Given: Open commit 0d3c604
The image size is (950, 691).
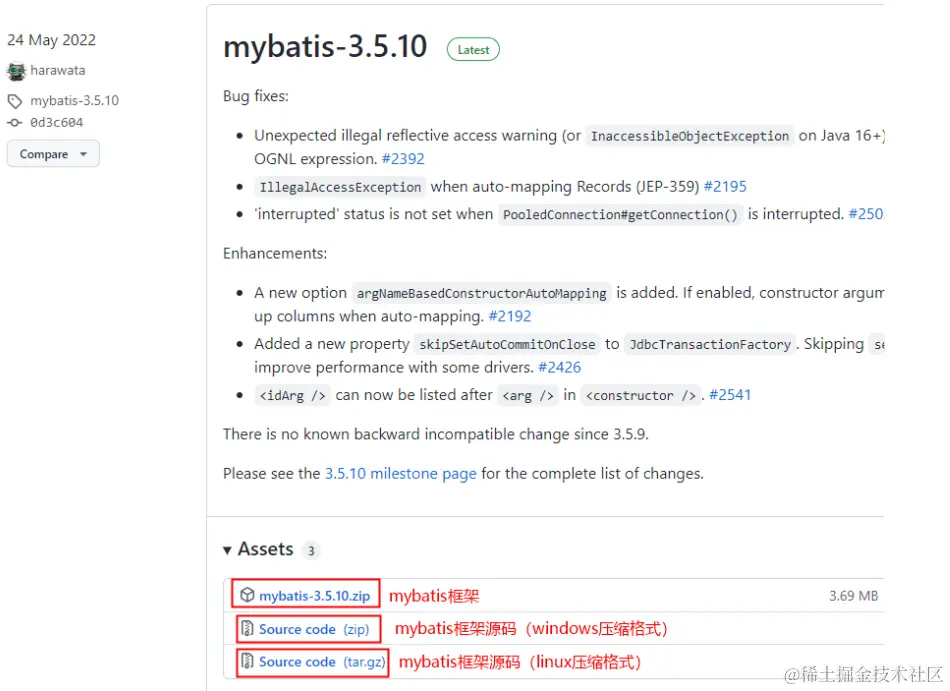Looking at the screenshot, I should (x=57, y=122).
